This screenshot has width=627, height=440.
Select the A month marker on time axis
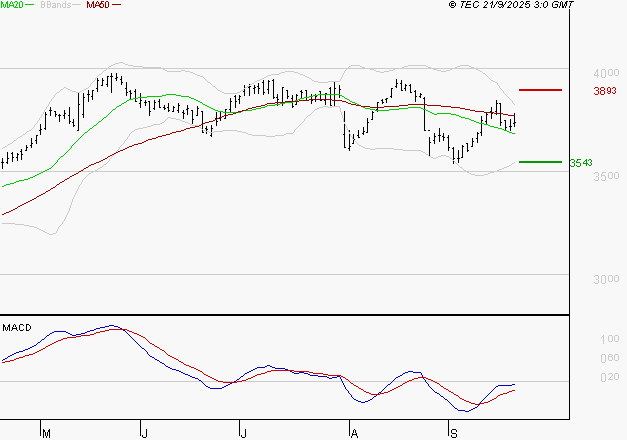(353, 433)
